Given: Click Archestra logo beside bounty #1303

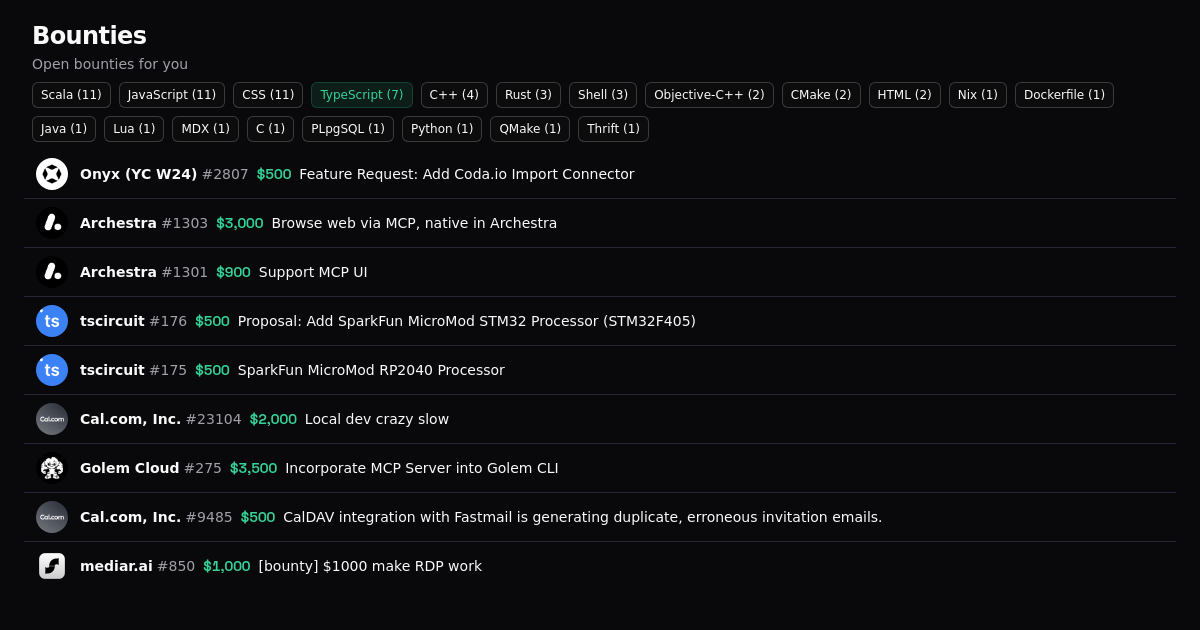Looking at the screenshot, I should click(x=52, y=223).
